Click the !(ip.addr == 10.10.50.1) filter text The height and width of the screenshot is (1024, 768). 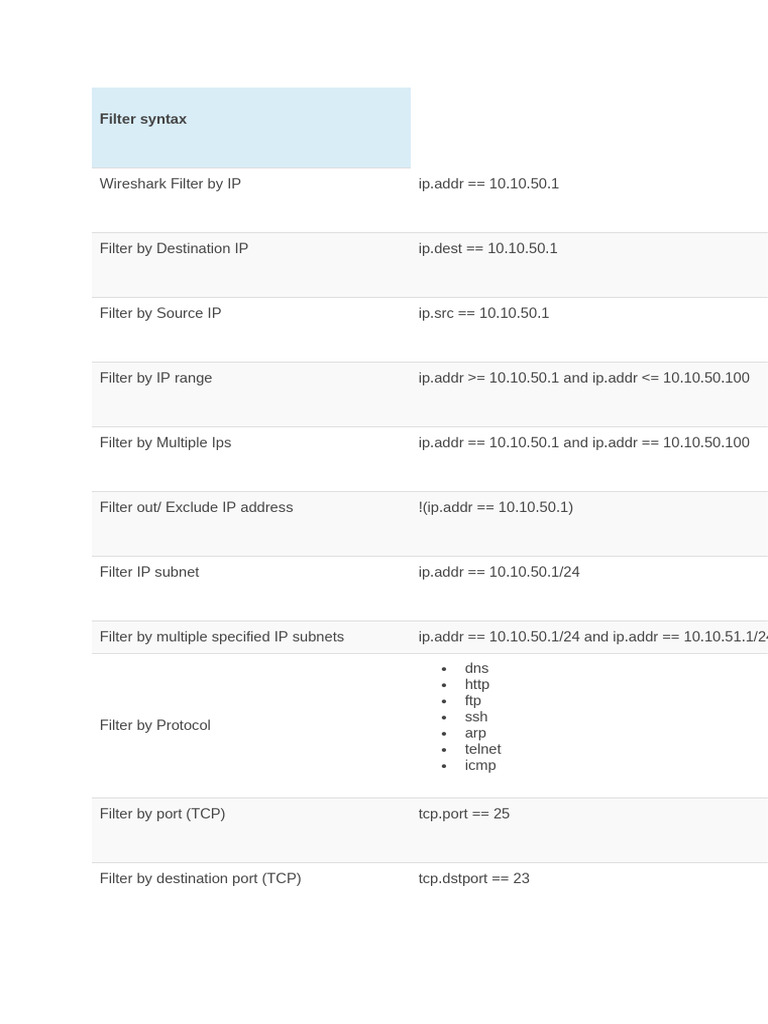[495, 507]
